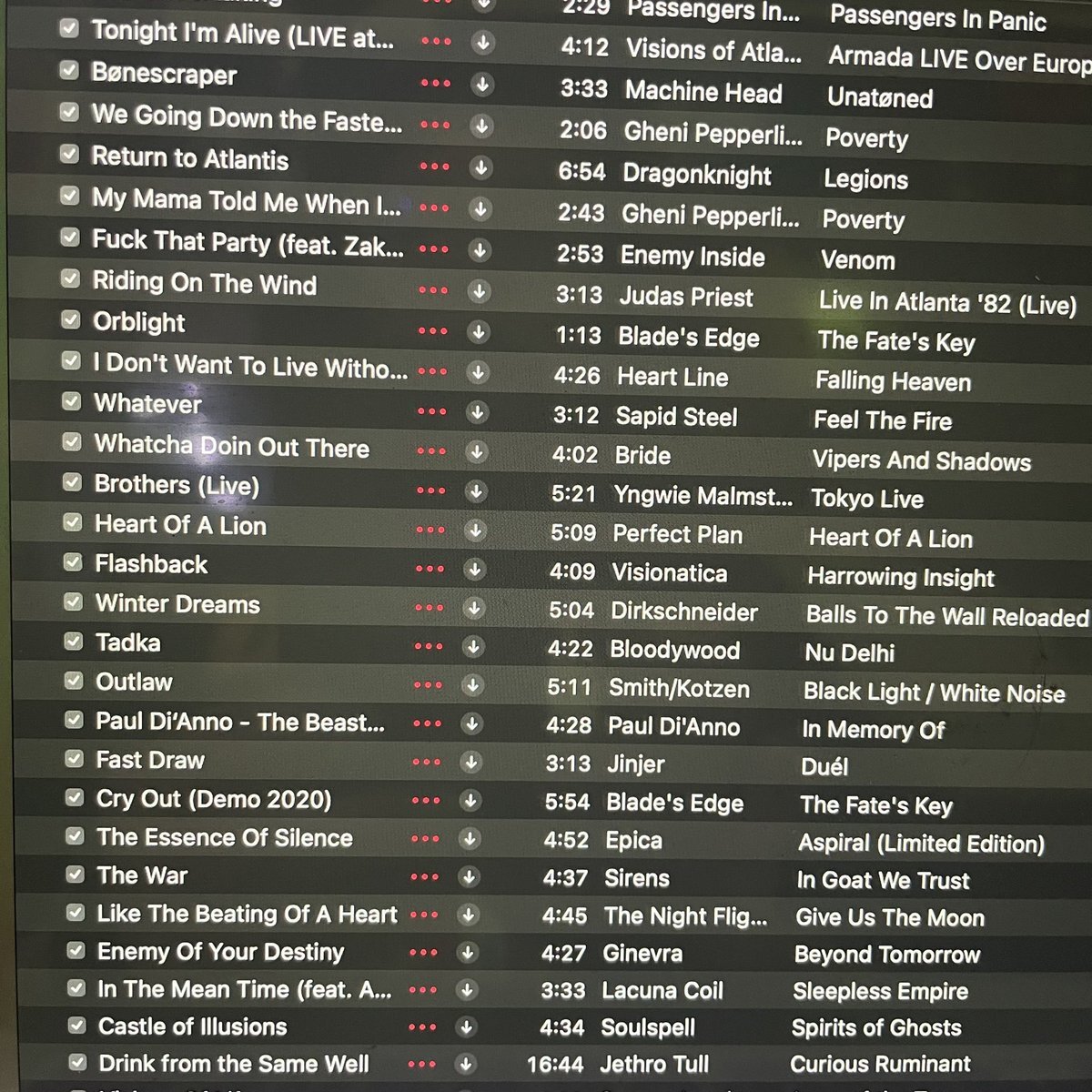Uncheck the Winter Dreams checkbox
The height and width of the screenshot is (1092, 1092).
click(73, 602)
